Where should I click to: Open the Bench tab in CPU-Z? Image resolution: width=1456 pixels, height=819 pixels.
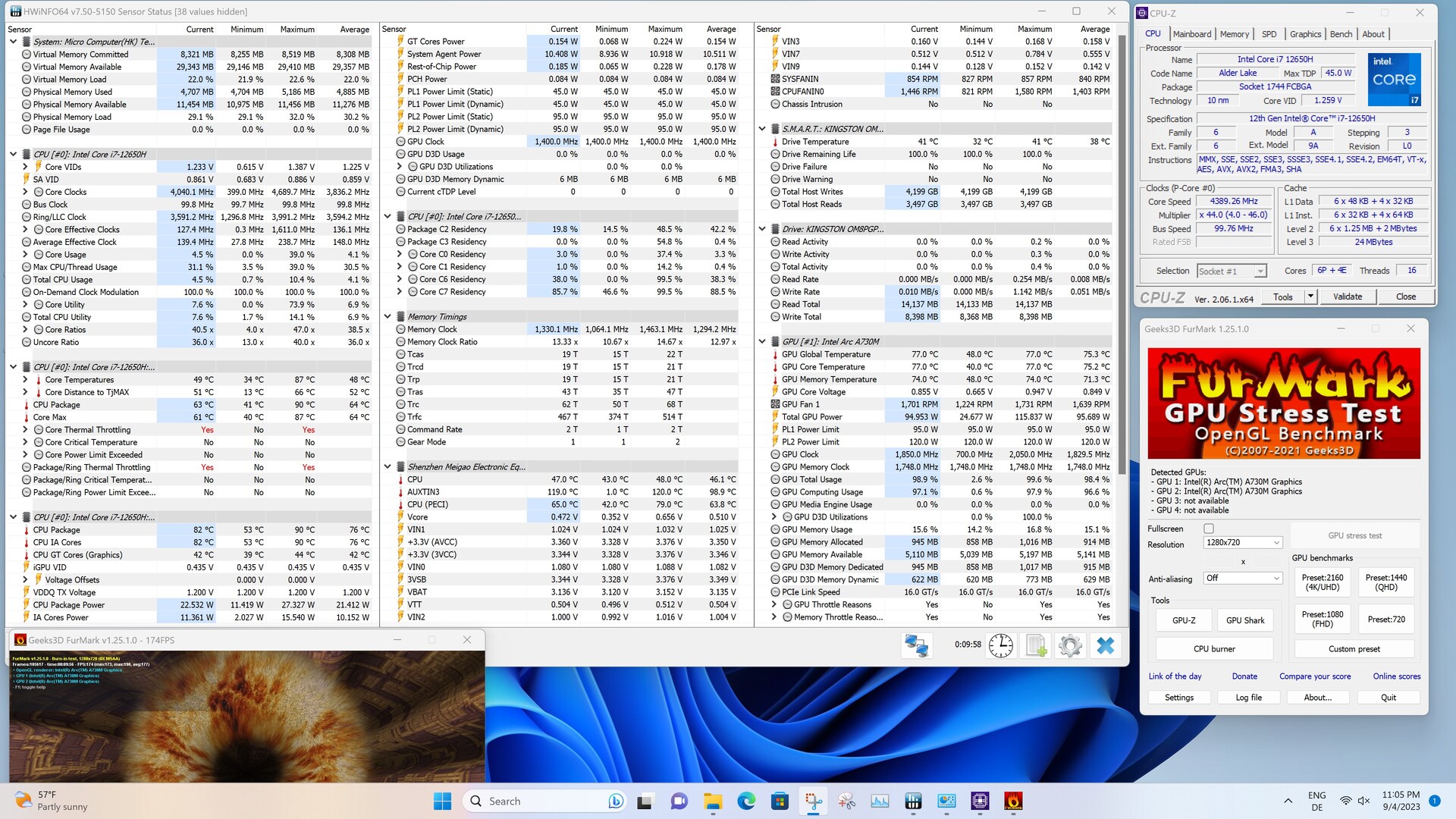[1341, 34]
